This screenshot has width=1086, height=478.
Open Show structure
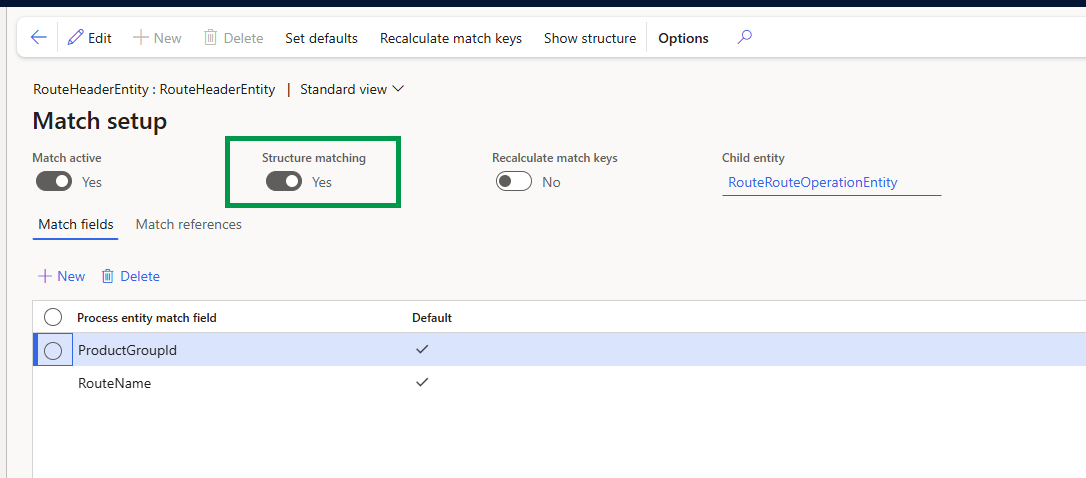(x=590, y=38)
